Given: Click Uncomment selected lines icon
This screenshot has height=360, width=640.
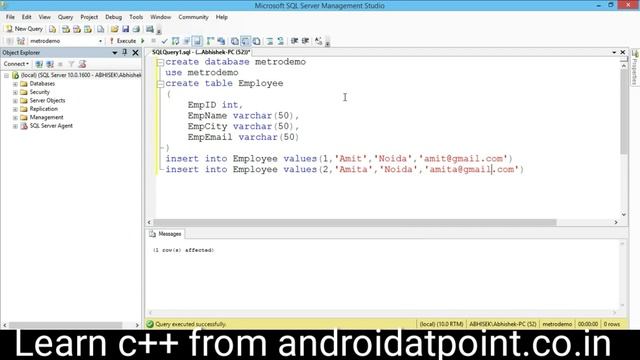Looking at the screenshot, I should 281,41.
